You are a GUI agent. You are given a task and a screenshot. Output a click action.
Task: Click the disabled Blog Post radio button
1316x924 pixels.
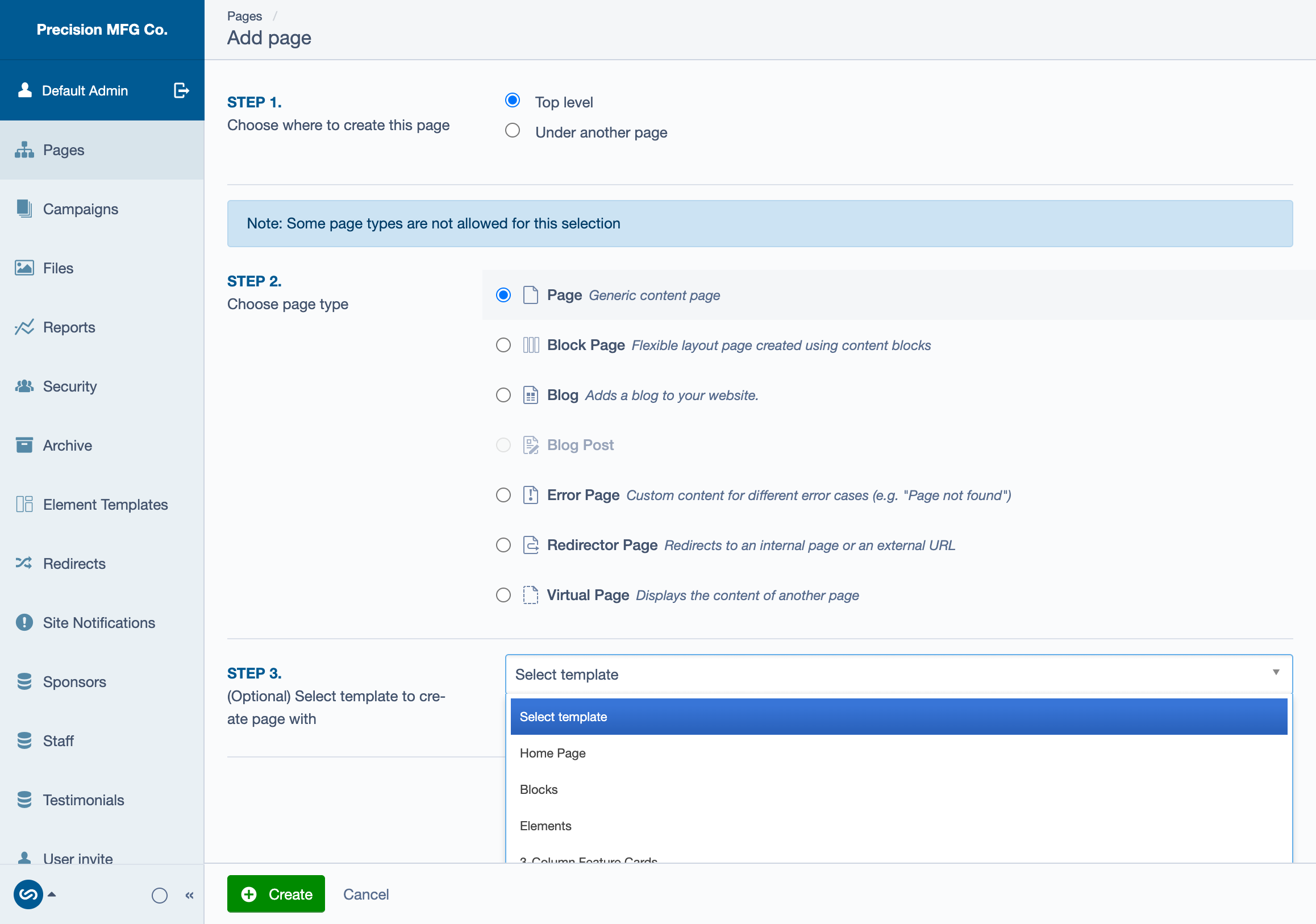(503, 445)
